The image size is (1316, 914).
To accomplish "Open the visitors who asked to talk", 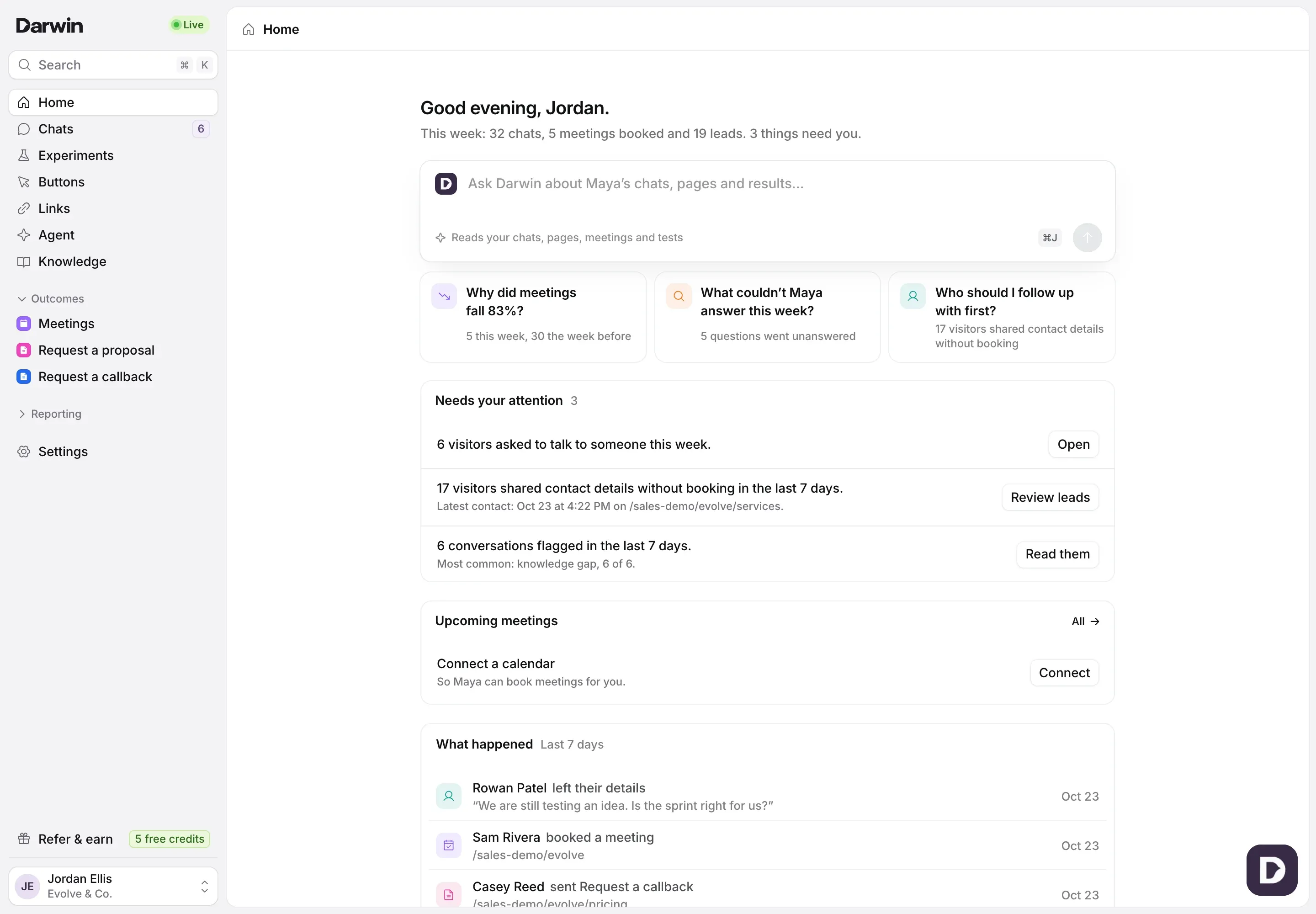I will coord(1073,444).
